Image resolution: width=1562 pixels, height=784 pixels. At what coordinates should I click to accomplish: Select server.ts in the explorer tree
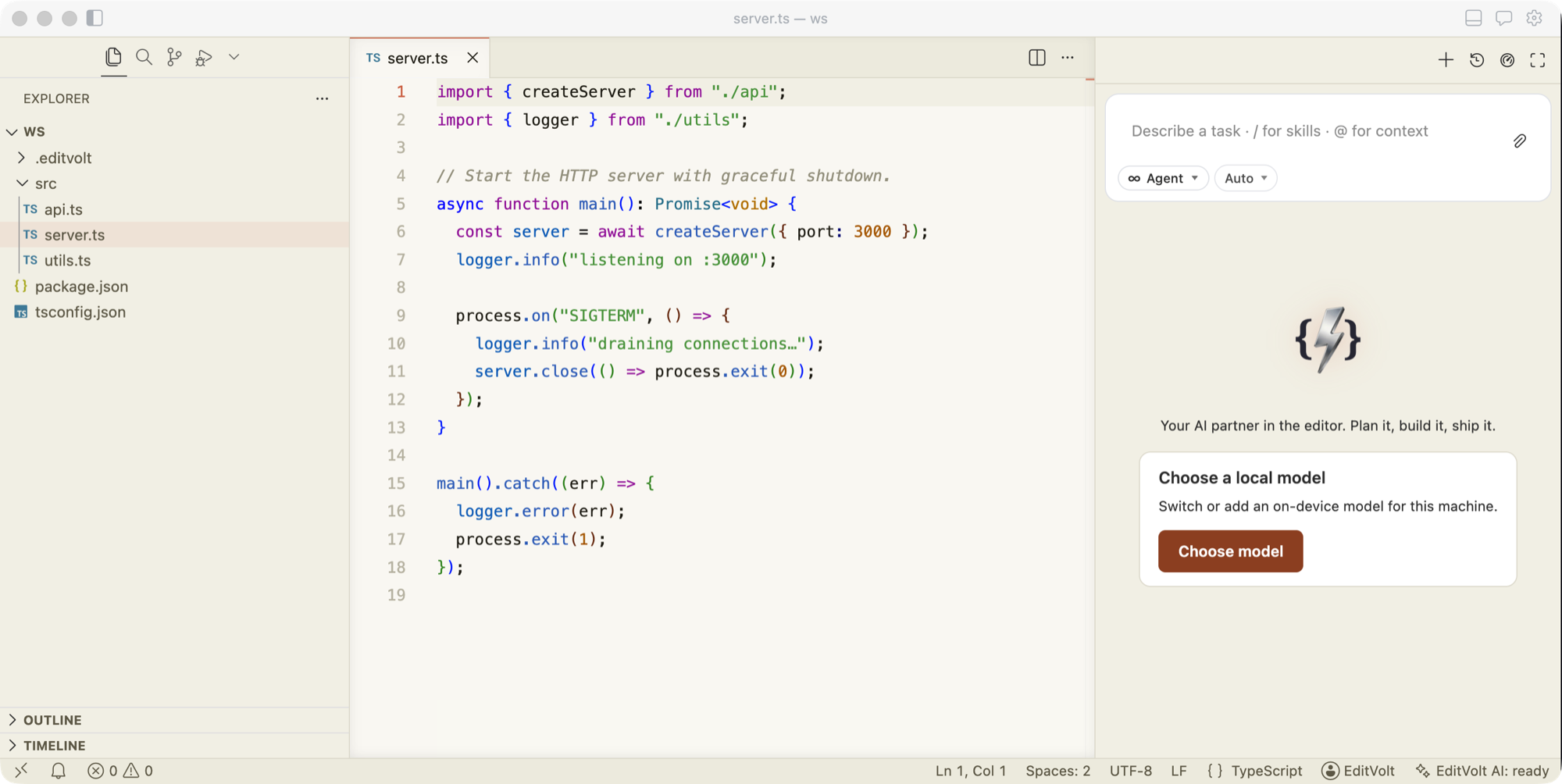click(174, 234)
